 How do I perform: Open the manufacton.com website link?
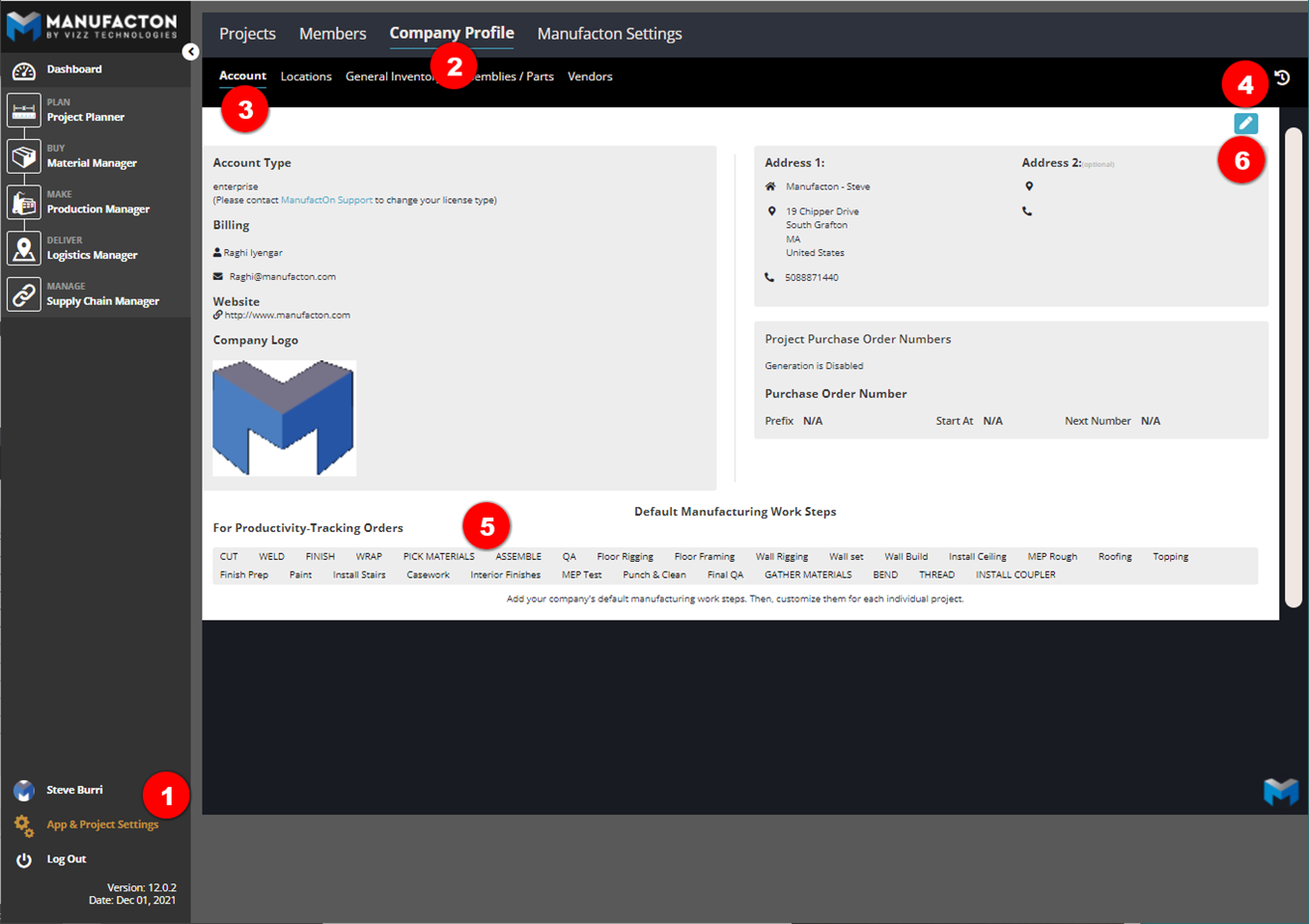click(x=287, y=316)
